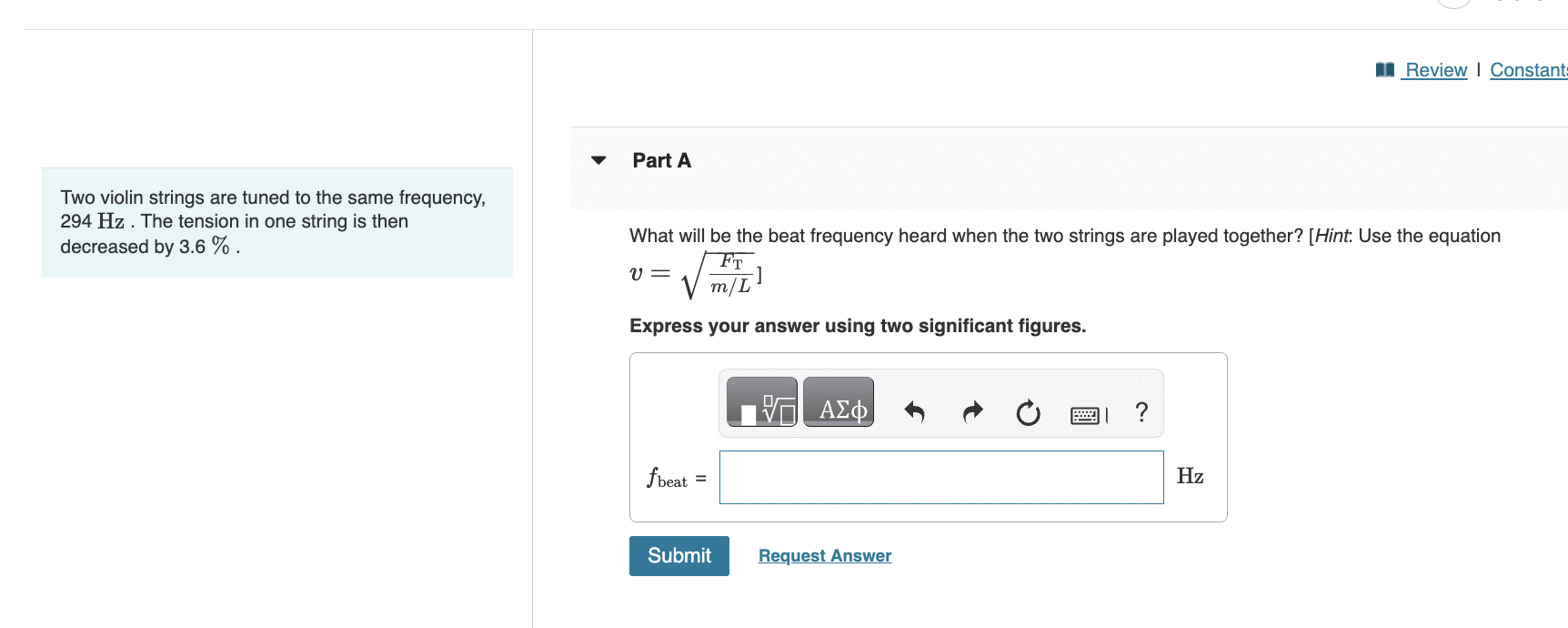Click the undo arrow in the answer toolbar
This screenshot has width=1568, height=628.
(x=913, y=412)
